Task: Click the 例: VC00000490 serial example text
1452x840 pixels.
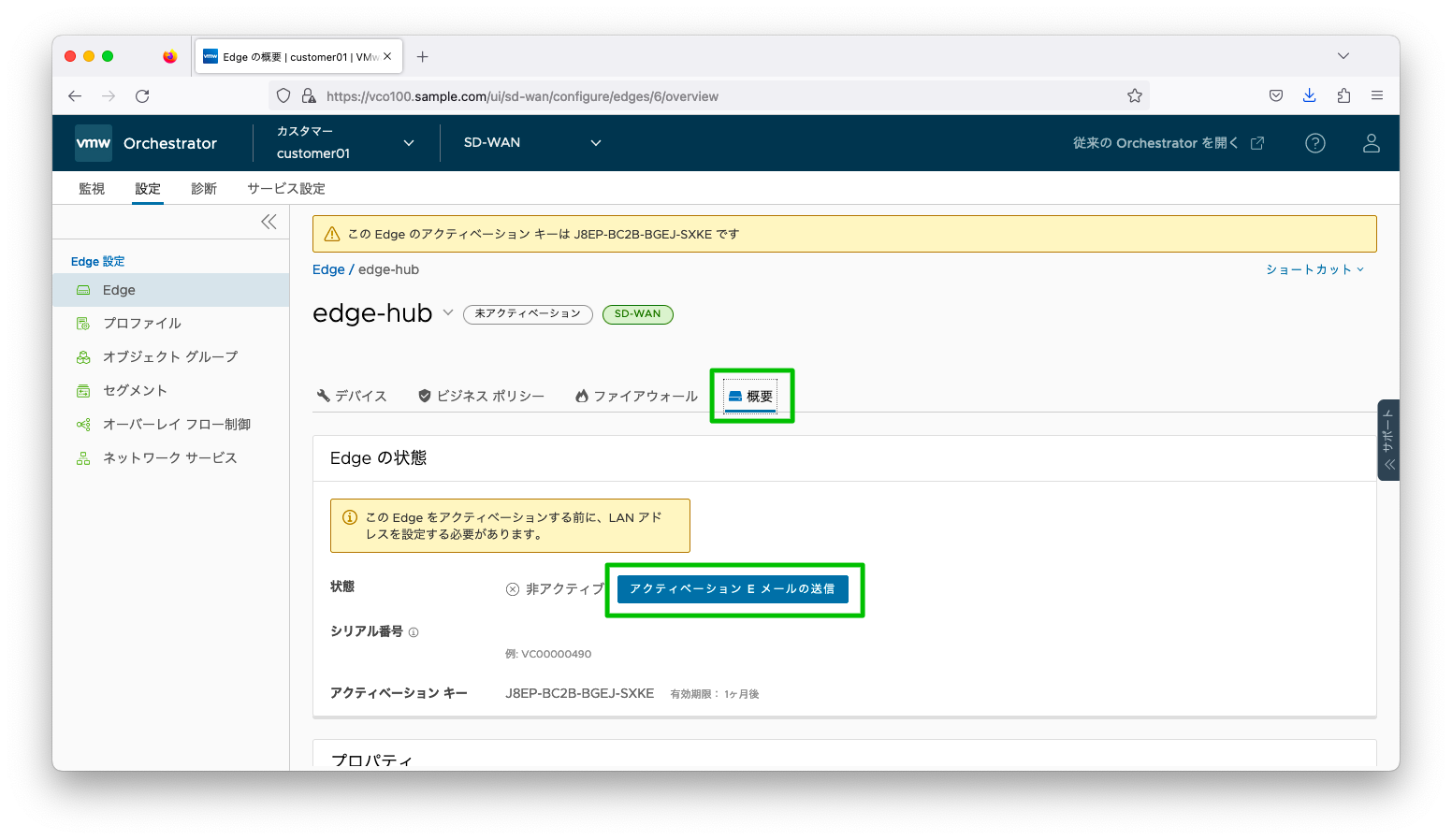Action: tap(548, 654)
